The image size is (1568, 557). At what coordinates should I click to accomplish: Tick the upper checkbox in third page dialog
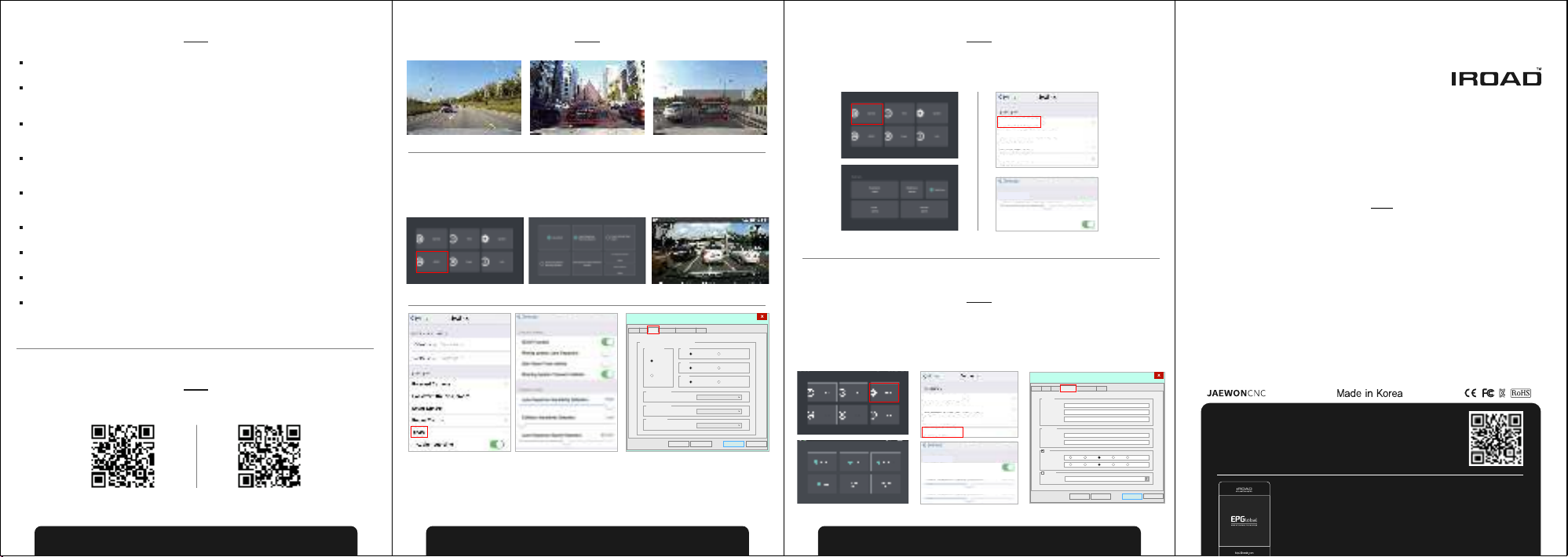point(1043,451)
